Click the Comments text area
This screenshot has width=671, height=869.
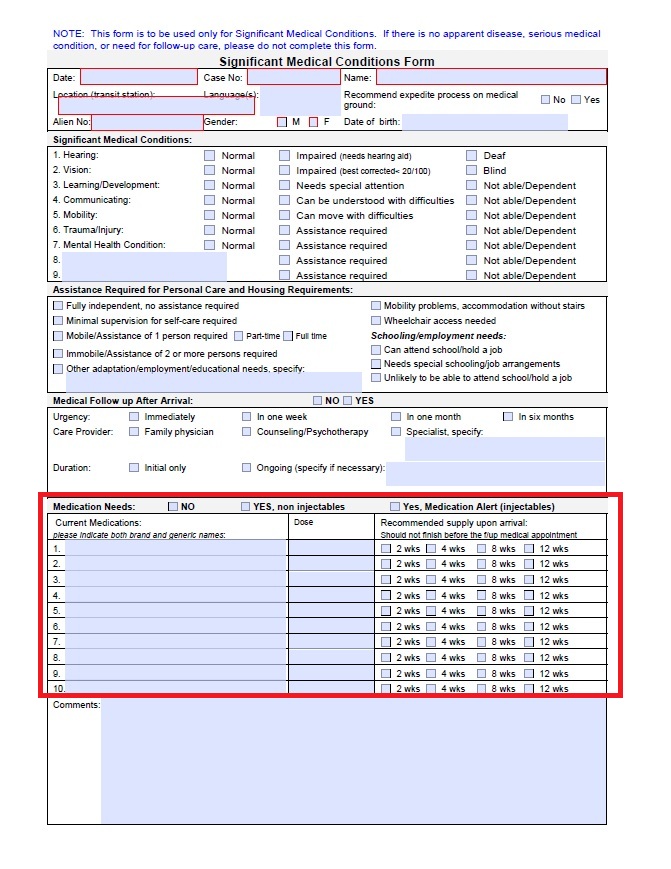click(x=353, y=760)
